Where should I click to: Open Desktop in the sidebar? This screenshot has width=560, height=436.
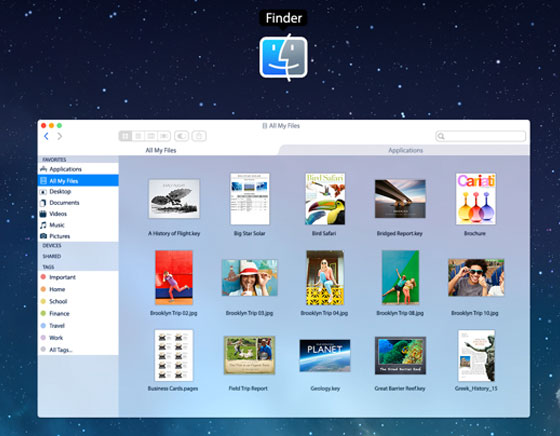[78, 191]
